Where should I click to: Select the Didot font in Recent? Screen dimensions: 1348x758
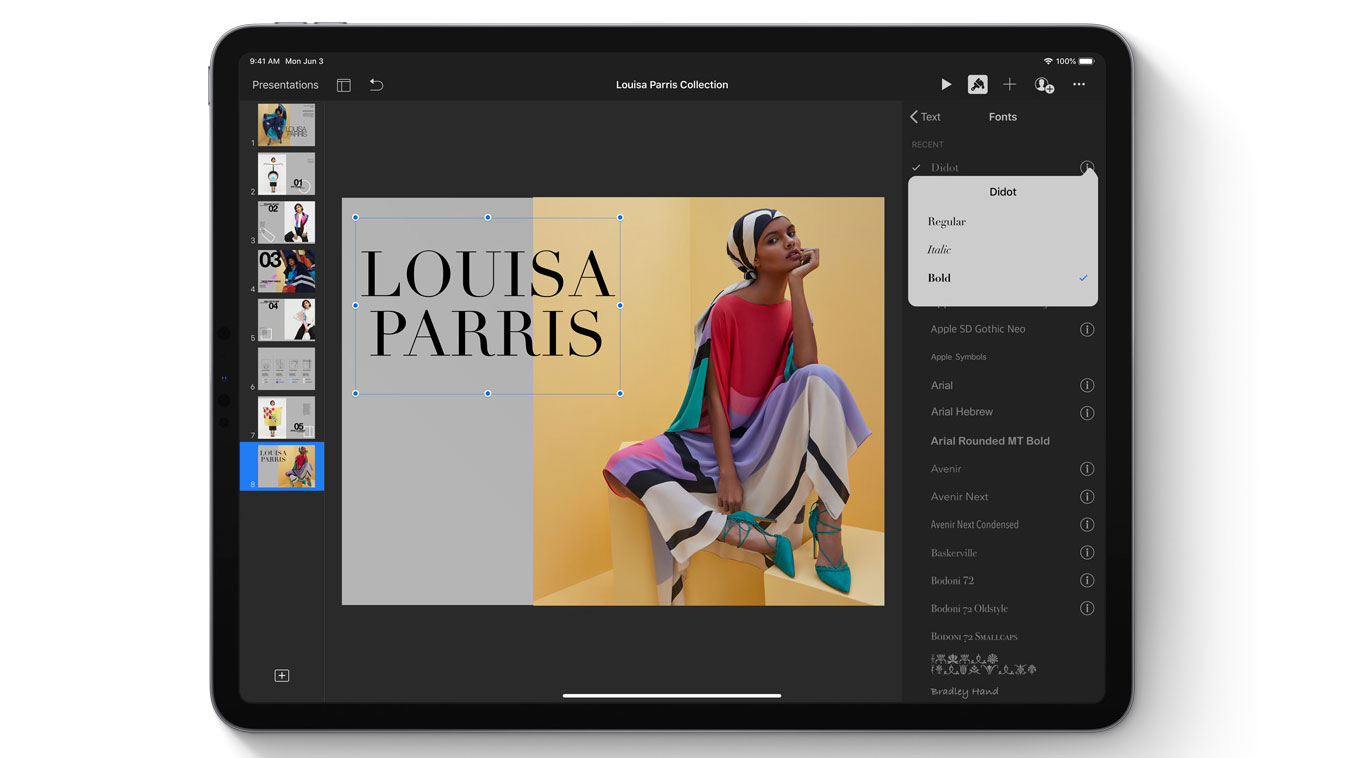pyautogui.click(x=945, y=168)
